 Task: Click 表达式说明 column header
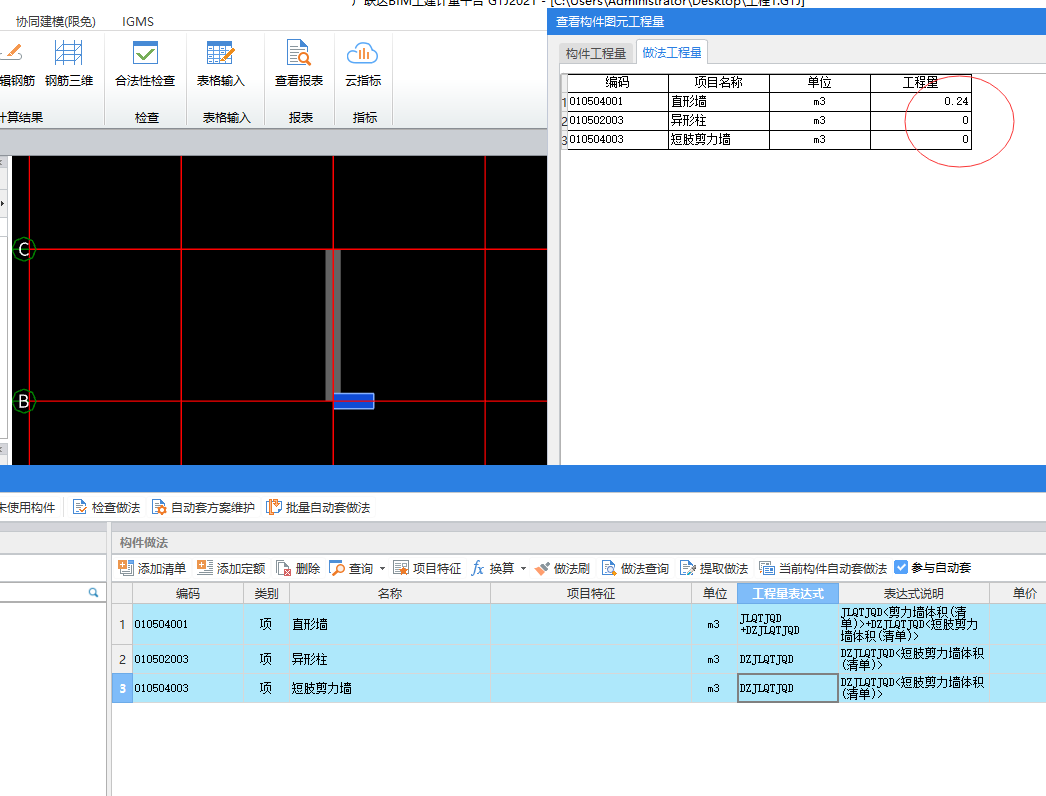(913, 593)
